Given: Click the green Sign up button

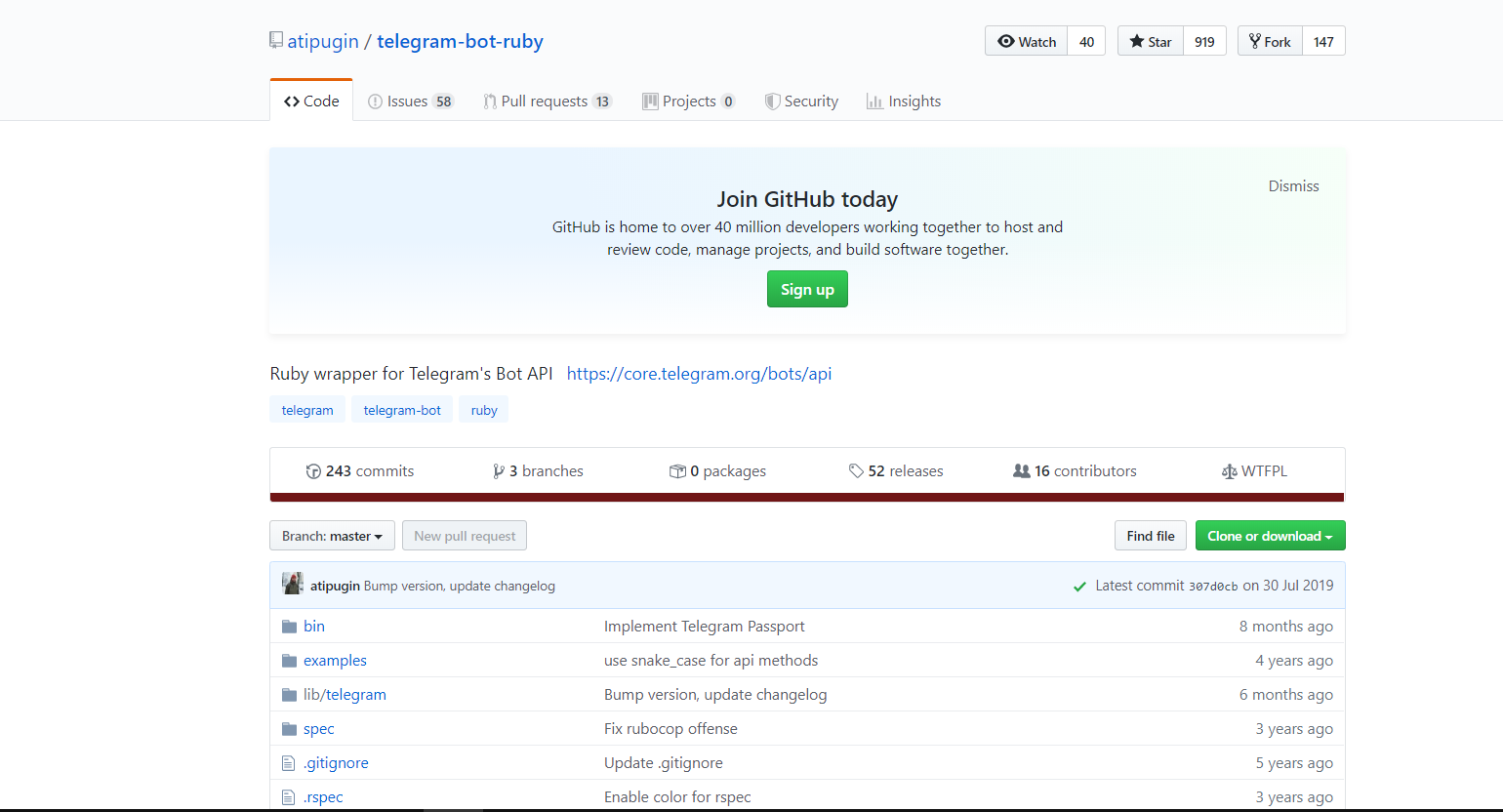Looking at the screenshot, I should tap(807, 289).
